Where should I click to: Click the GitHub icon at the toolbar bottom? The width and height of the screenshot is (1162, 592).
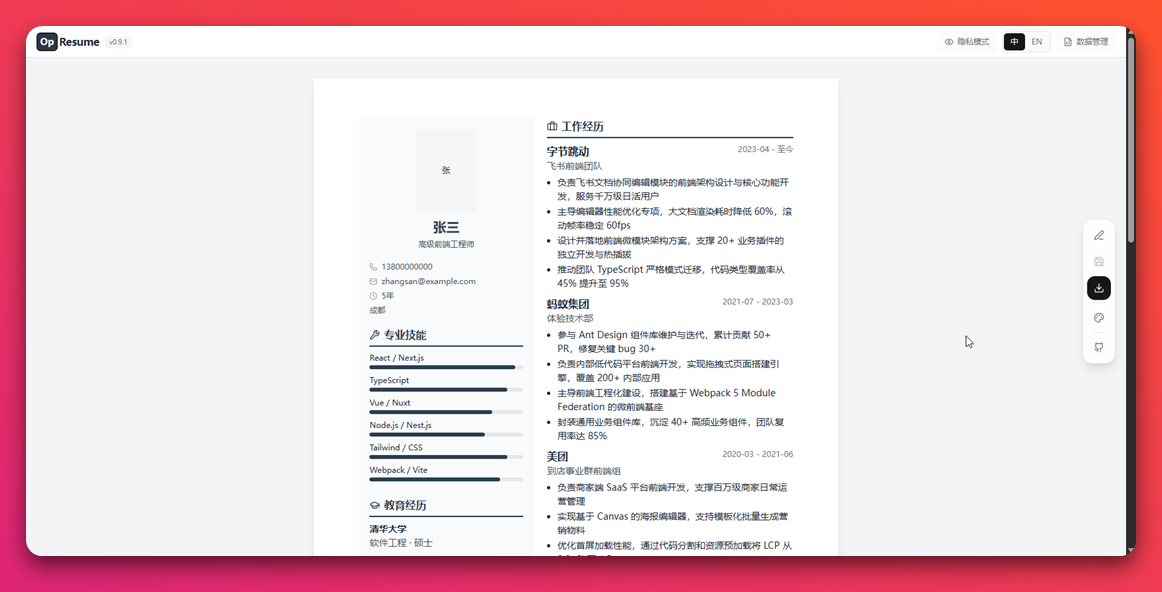(x=1099, y=346)
